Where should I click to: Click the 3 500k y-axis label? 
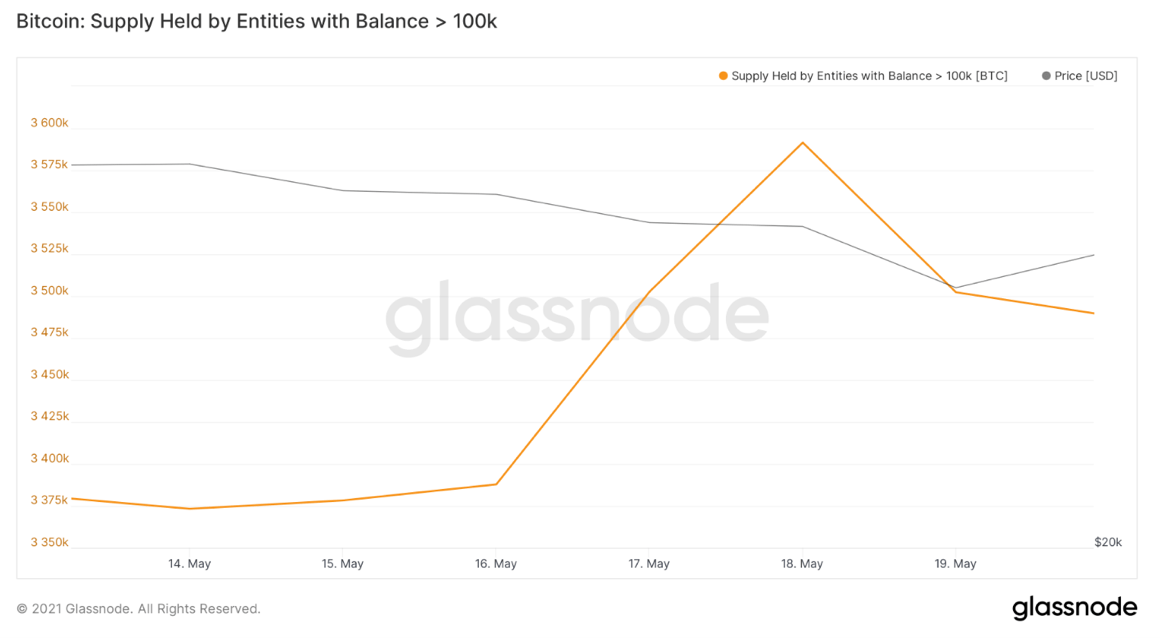pyautogui.click(x=50, y=291)
